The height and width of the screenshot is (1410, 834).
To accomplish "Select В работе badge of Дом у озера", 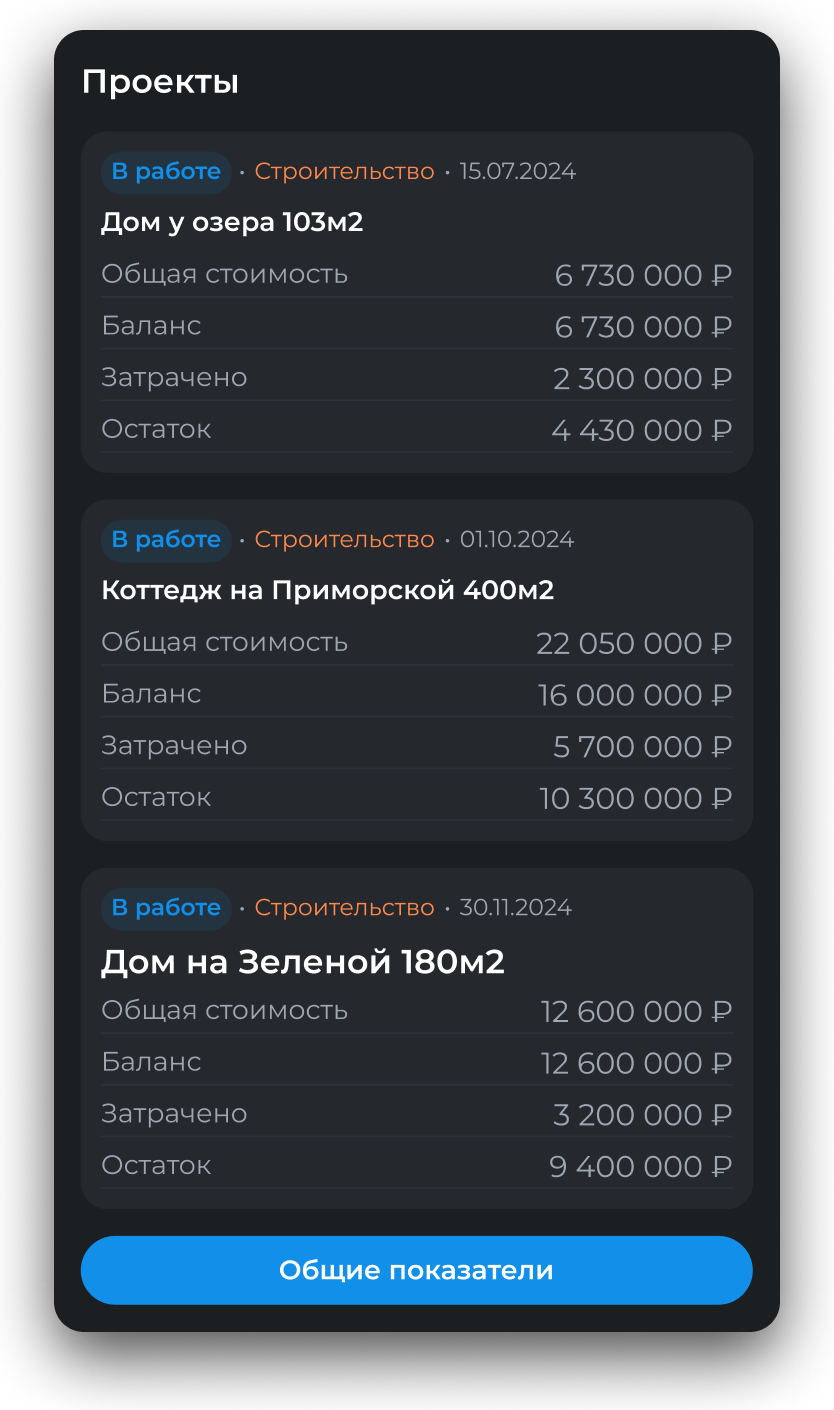I will (x=166, y=172).
